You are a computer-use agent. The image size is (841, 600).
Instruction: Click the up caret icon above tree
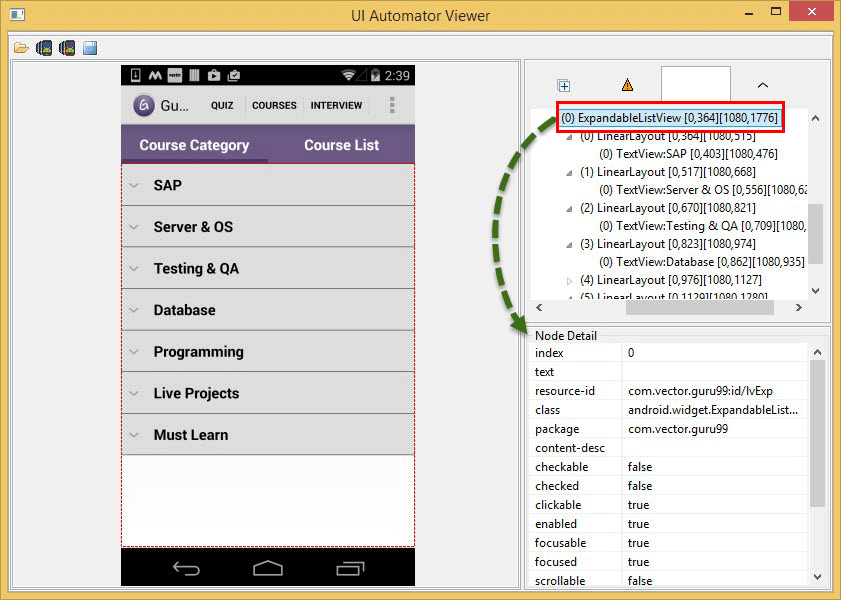pos(762,85)
